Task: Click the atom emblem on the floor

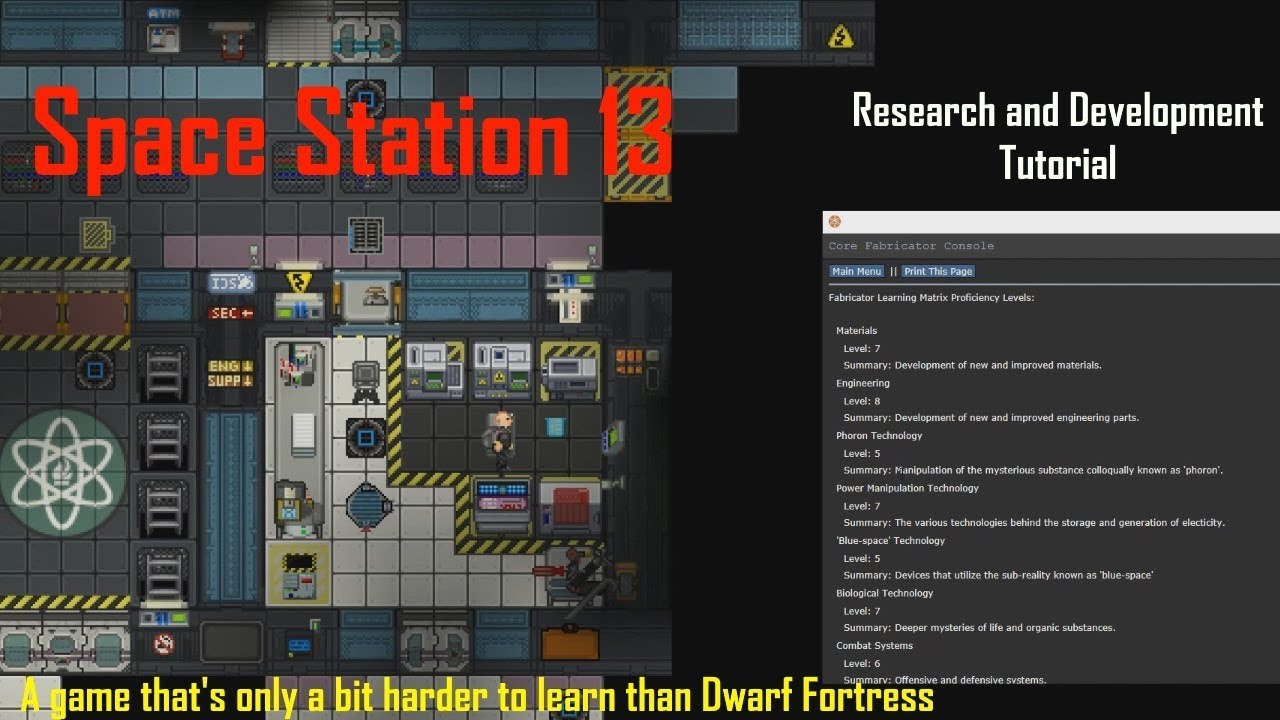Action: pyautogui.click(x=63, y=472)
